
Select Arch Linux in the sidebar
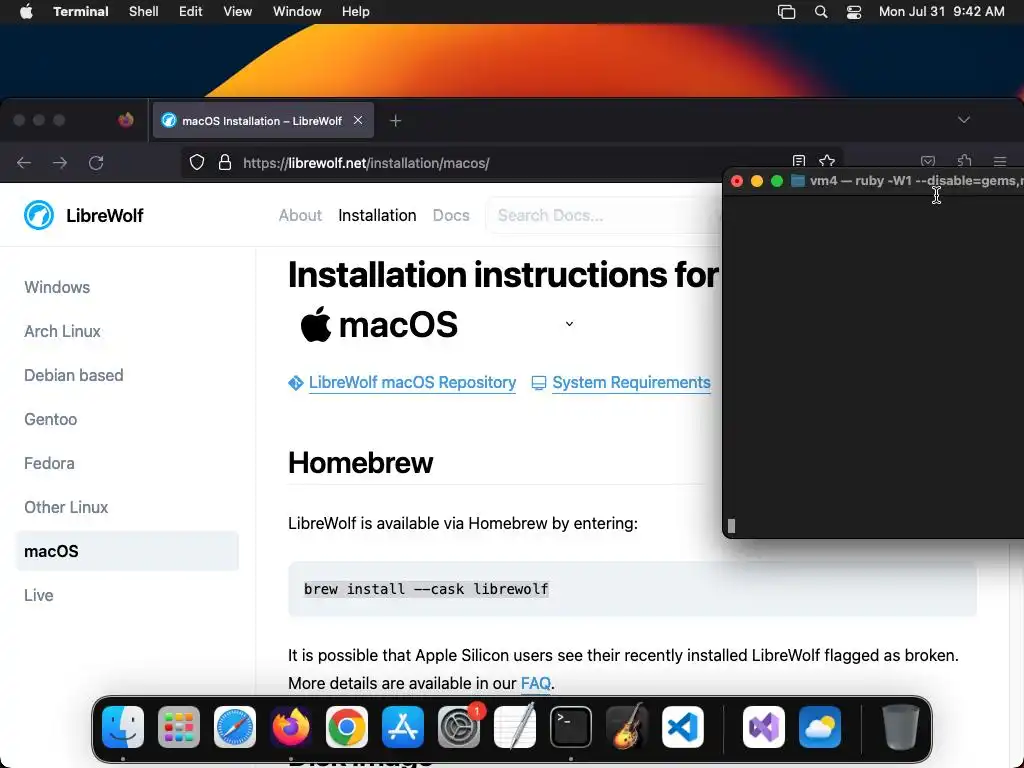pyautogui.click(x=62, y=331)
